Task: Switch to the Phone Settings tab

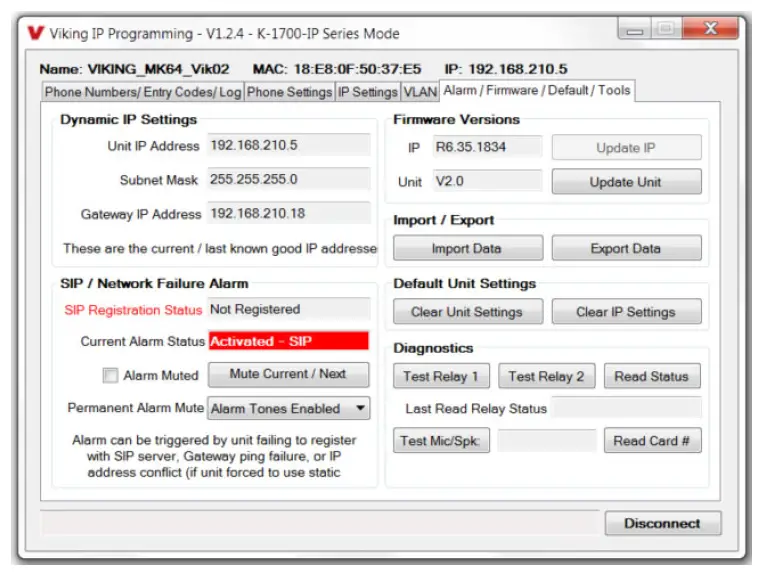Action: tap(289, 92)
